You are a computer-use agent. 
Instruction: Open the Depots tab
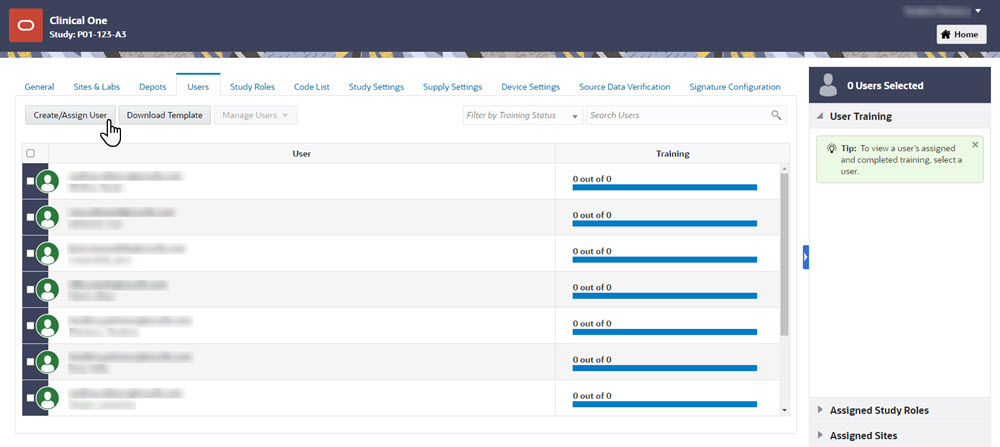(152, 87)
